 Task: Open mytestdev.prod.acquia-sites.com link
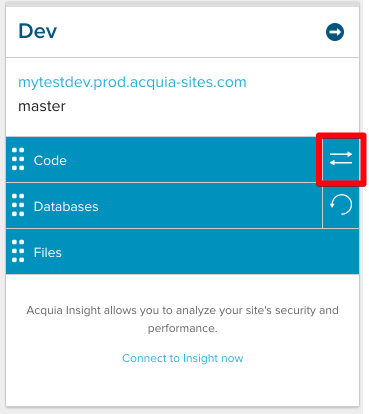pos(132,82)
